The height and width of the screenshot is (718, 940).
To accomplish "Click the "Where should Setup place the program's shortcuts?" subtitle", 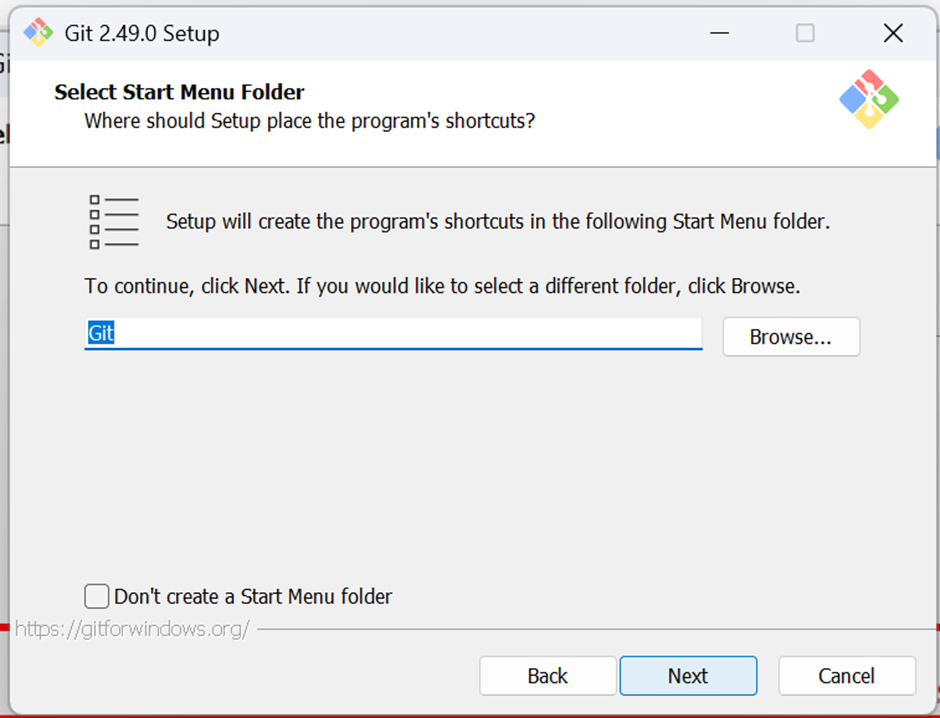I will tap(309, 121).
